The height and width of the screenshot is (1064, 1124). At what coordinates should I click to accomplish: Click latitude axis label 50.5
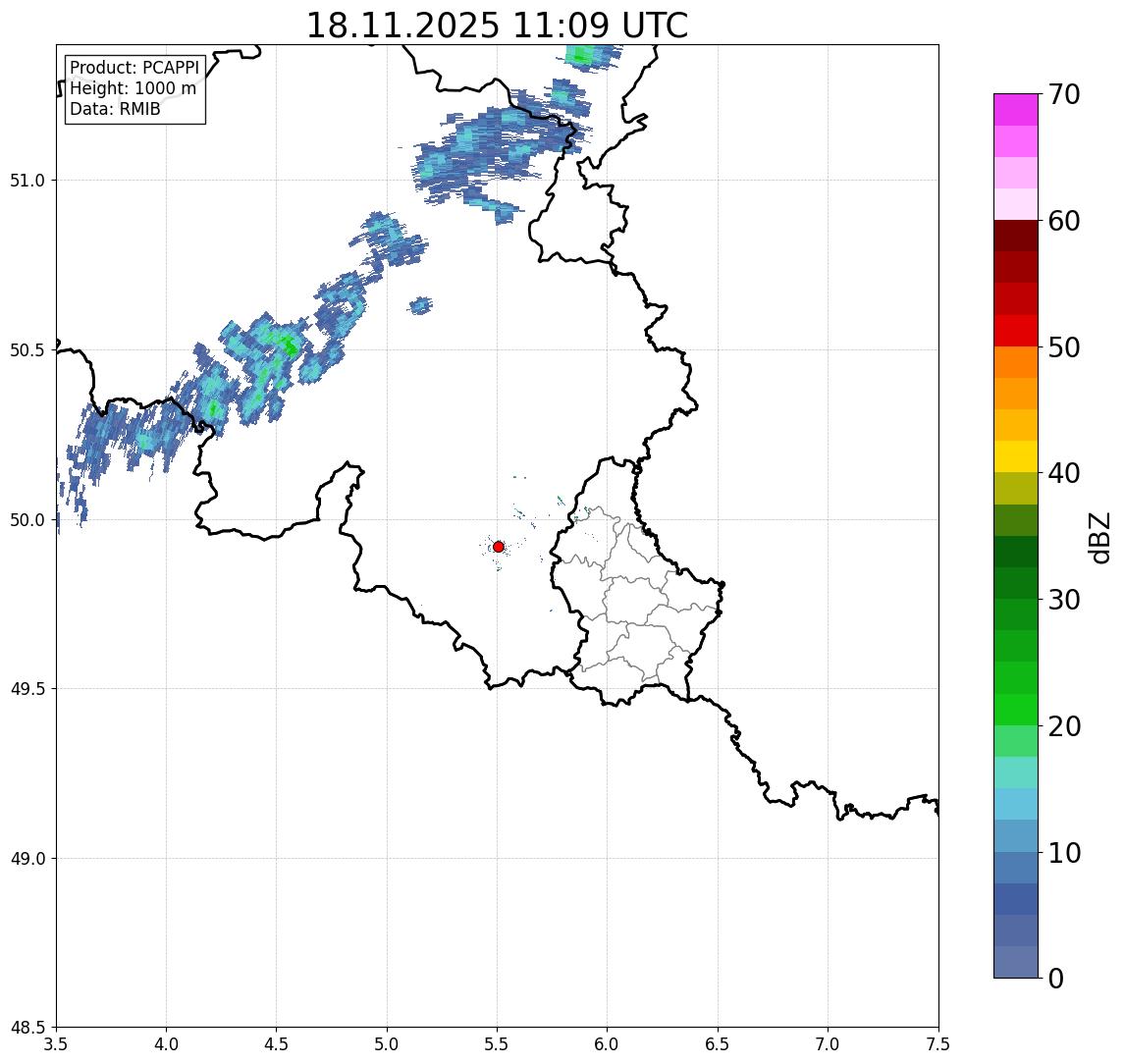[27, 350]
